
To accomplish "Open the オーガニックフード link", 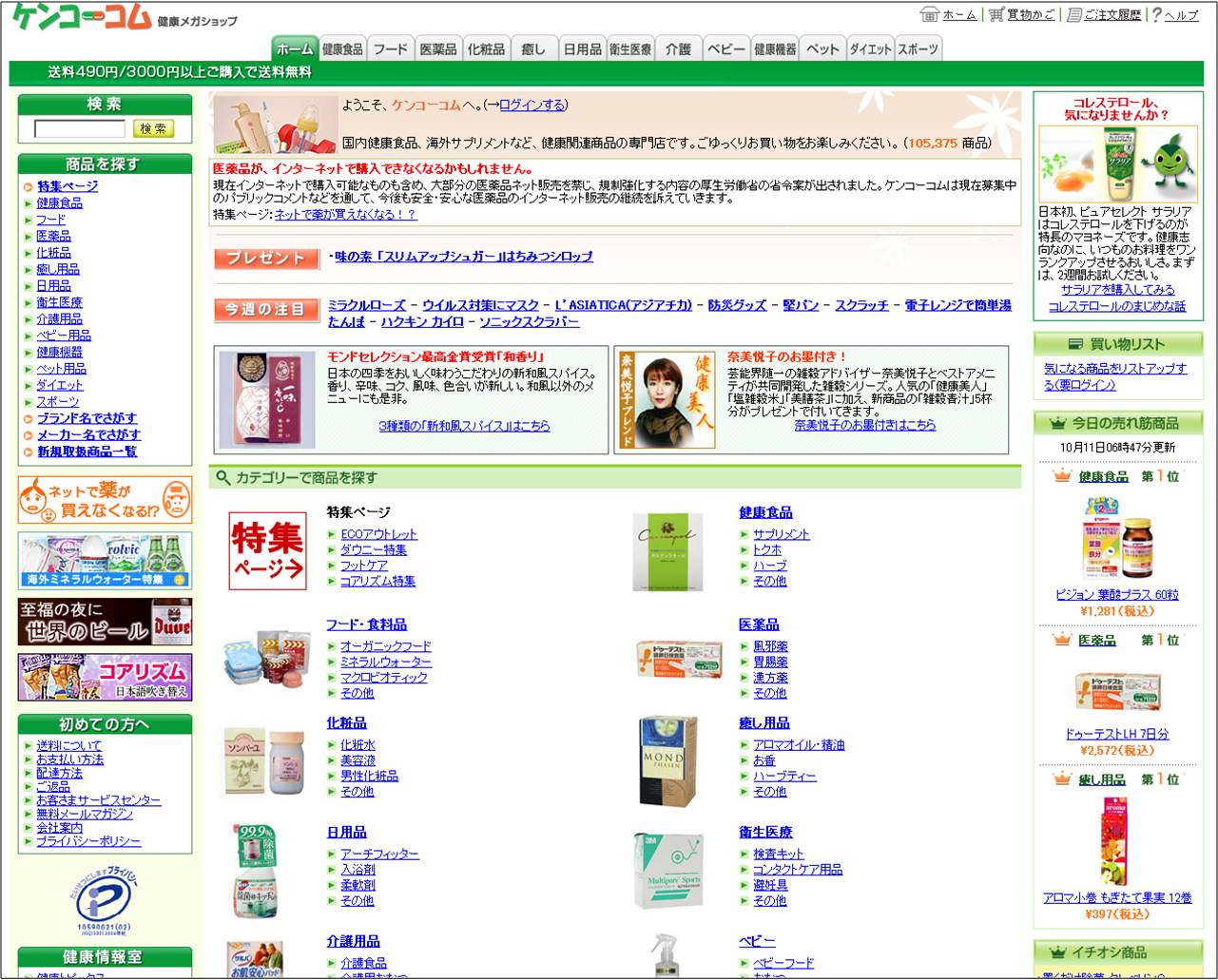I will [386, 646].
